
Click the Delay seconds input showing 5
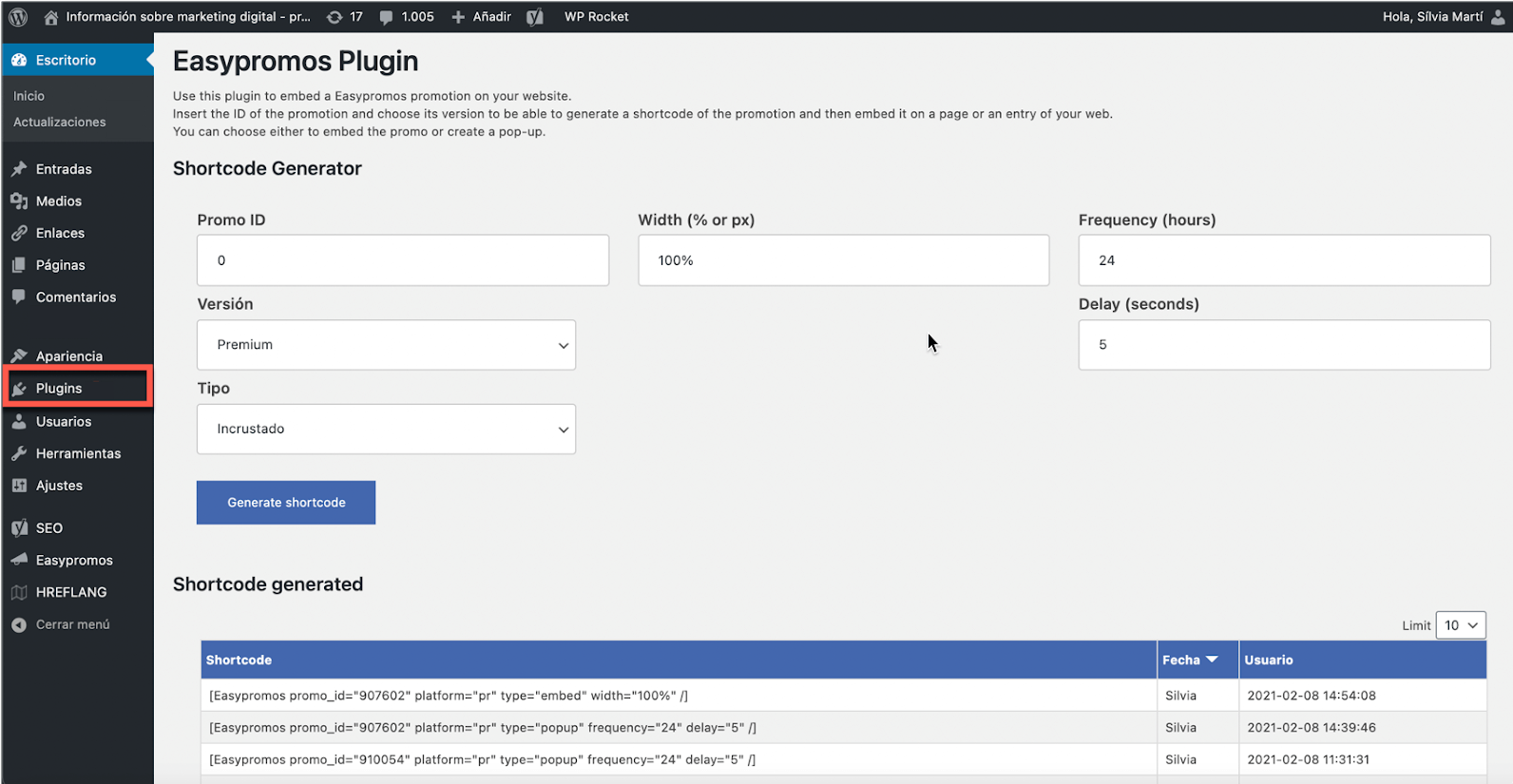click(x=1284, y=345)
